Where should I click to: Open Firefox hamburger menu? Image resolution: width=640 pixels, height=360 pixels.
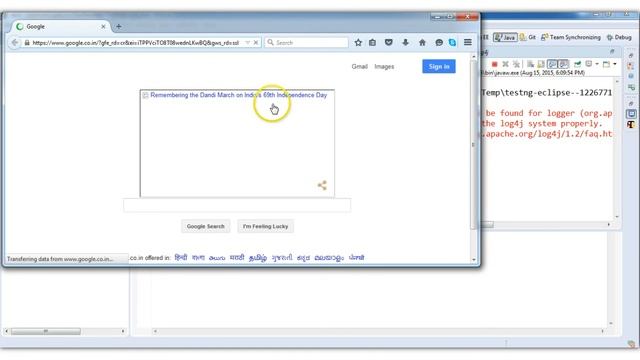468,42
